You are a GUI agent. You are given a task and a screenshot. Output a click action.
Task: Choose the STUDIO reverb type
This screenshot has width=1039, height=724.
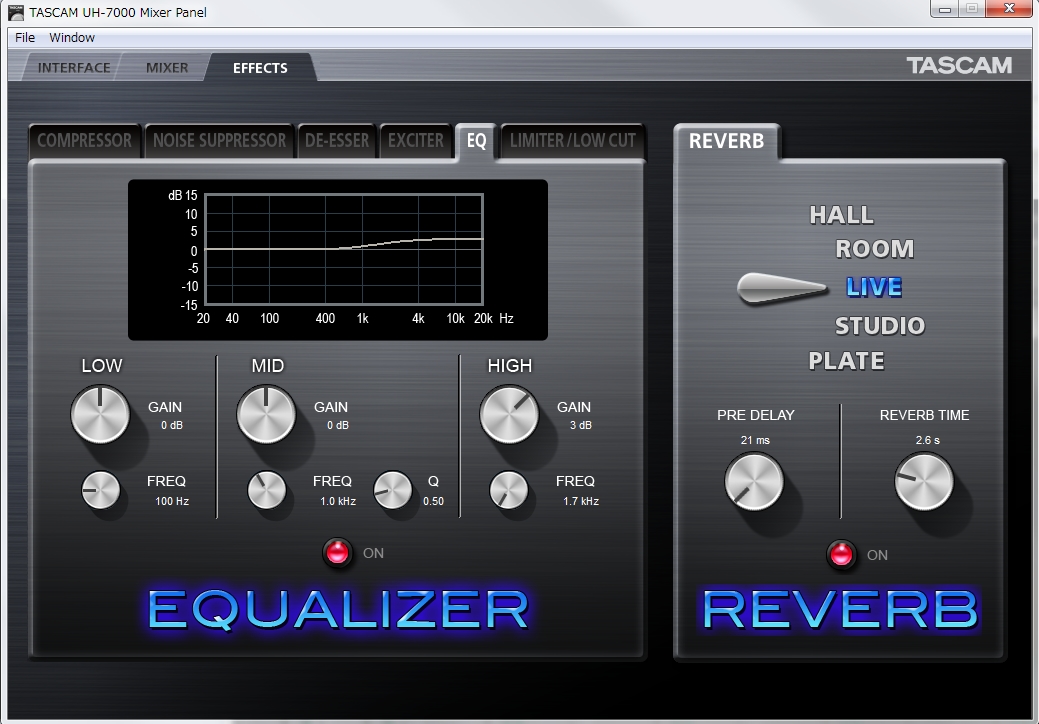coord(880,326)
